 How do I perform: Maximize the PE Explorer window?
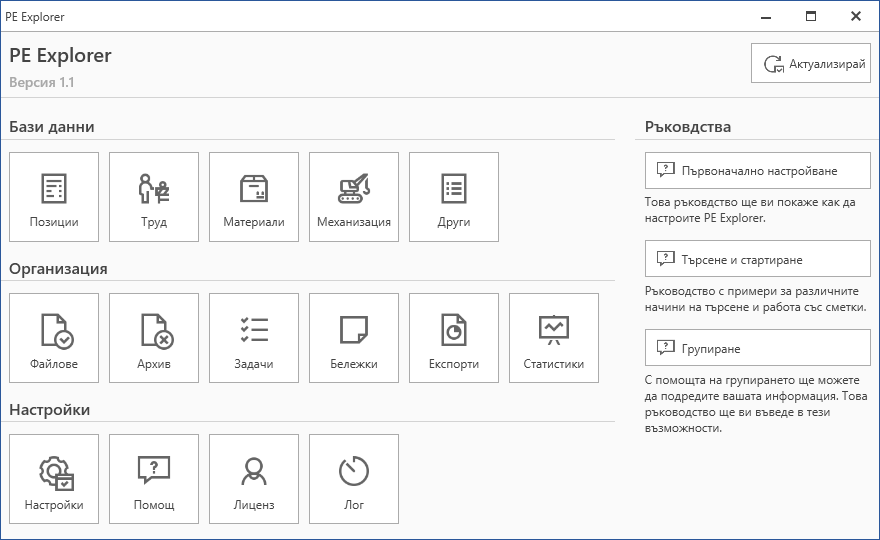pos(811,16)
